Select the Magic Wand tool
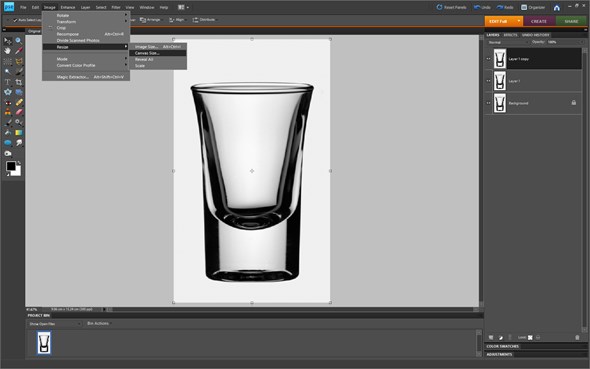Image resolution: width=590 pixels, height=369 pixels. [x=8, y=71]
